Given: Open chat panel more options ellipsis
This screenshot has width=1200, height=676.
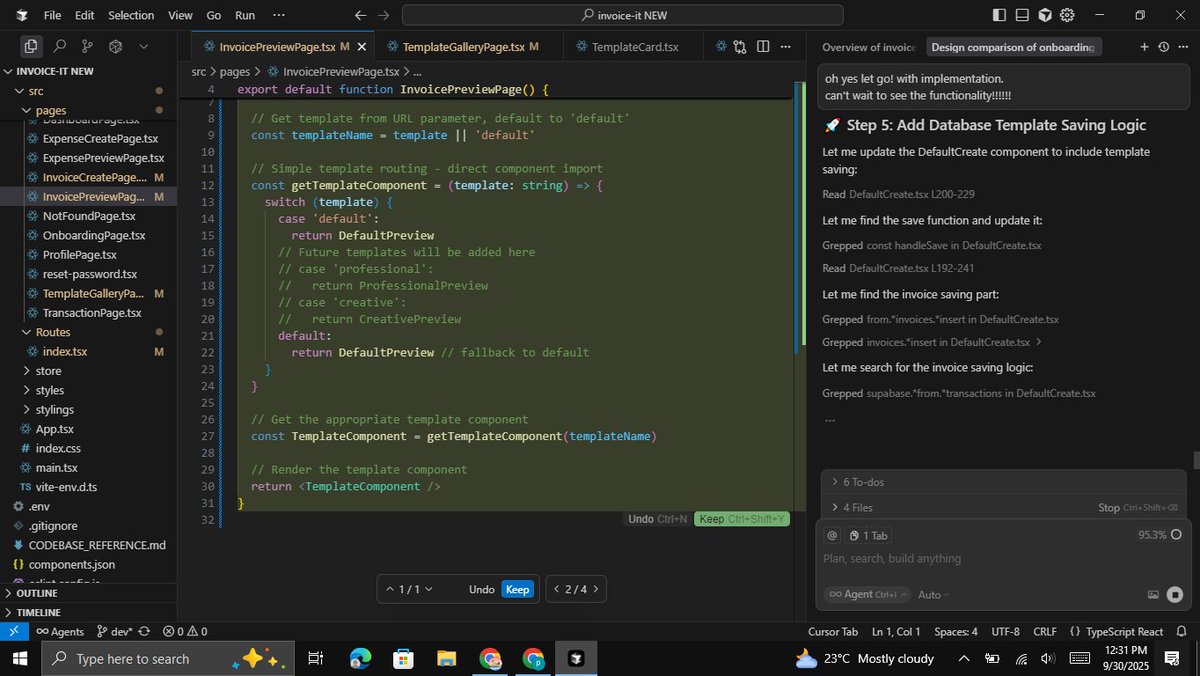Looking at the screenshot, I should tap(1183, 47).
